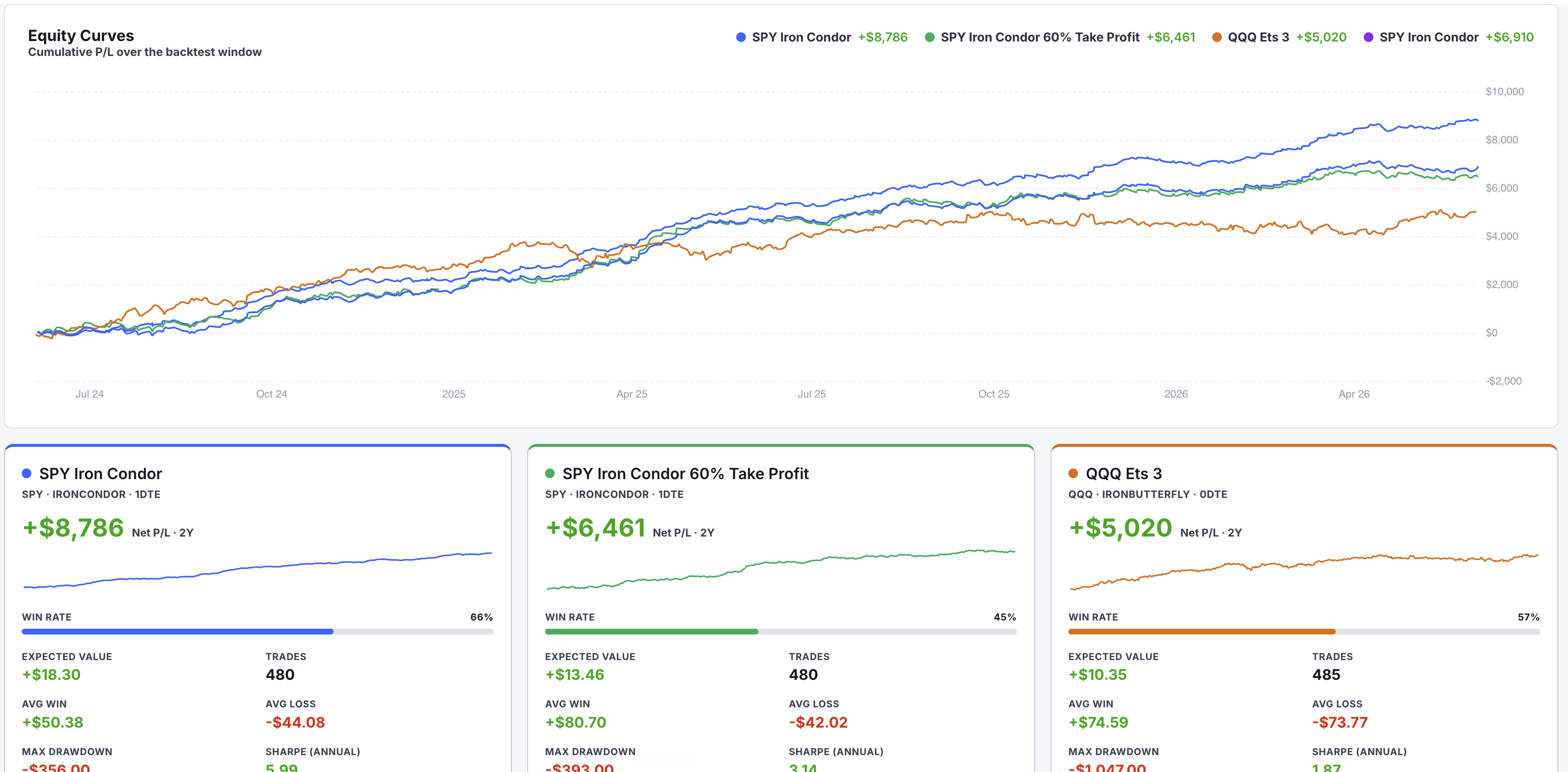The height and width of the screenshot is (772, 1568).
Task: Click the blue SPY Iron Condor +$8,786 legend dot
Action: (741, 37)
